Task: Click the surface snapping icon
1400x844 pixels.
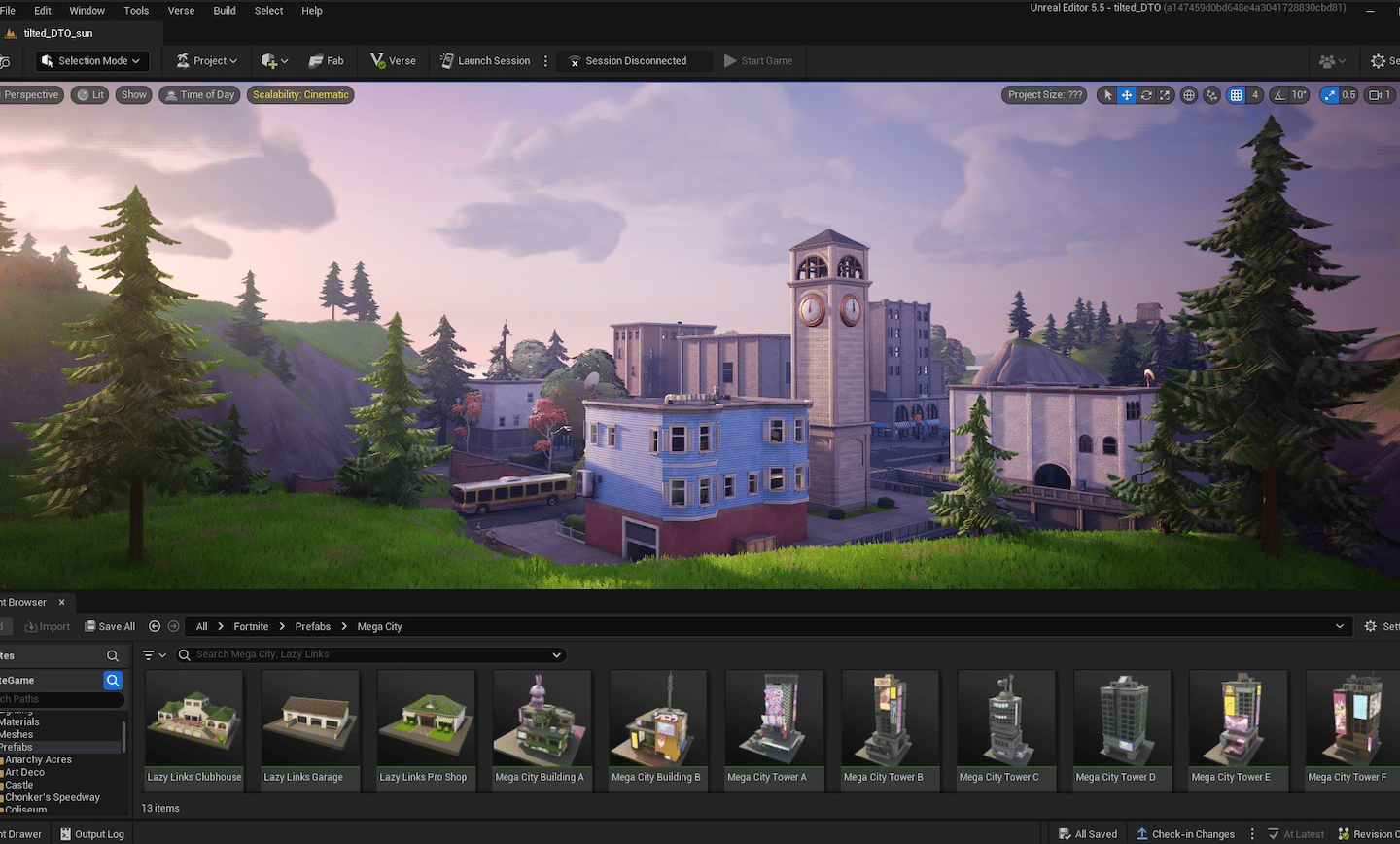Action: coord(1211,95)
